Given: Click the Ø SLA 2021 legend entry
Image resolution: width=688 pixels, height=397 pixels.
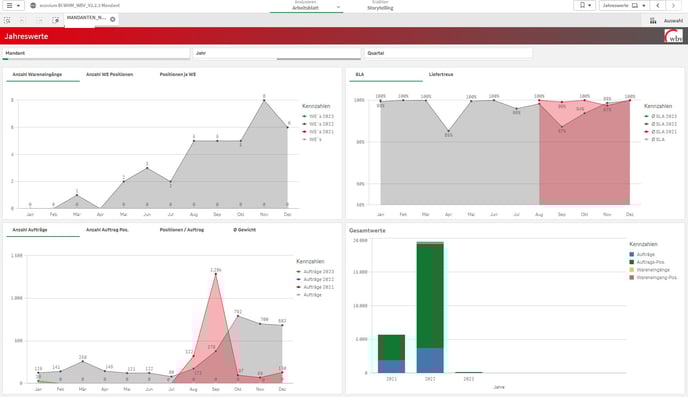Looking at the screenshot, I should pyautogui.click(x=660, y=132).
